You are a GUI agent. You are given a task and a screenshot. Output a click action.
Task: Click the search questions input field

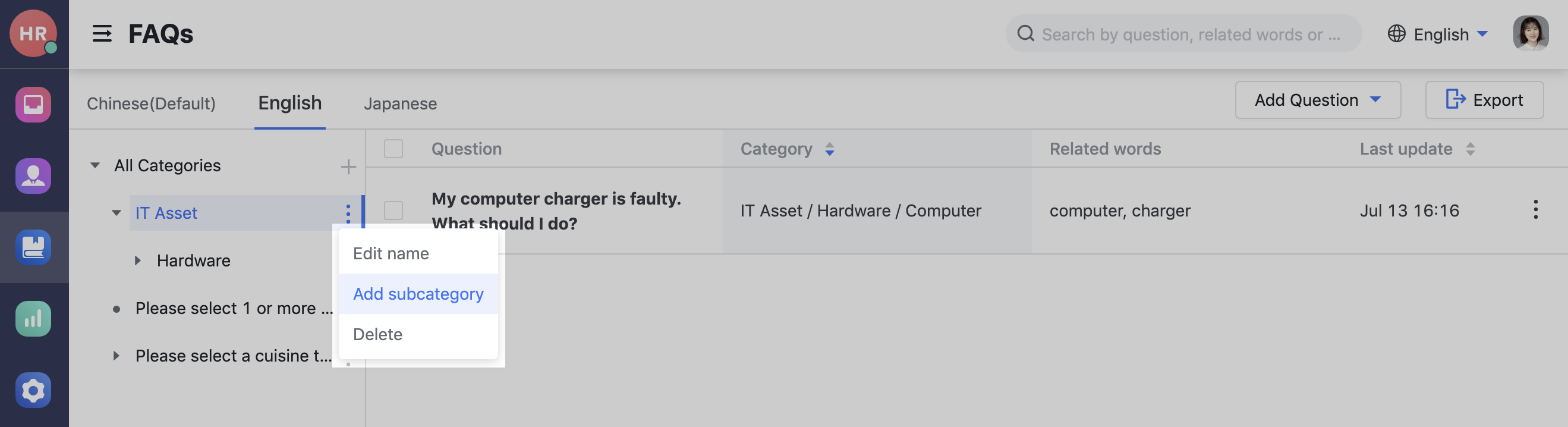1181,34
